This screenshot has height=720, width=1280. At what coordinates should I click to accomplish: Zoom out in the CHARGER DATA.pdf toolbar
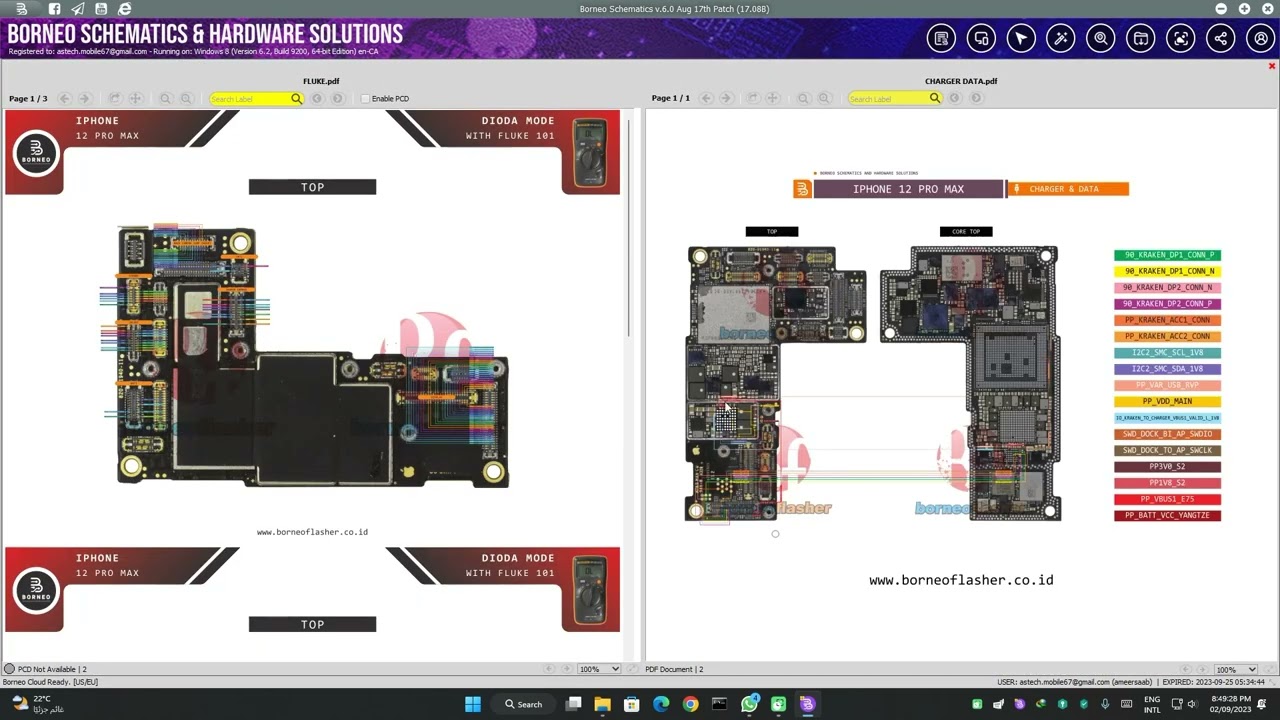(804, 98)
